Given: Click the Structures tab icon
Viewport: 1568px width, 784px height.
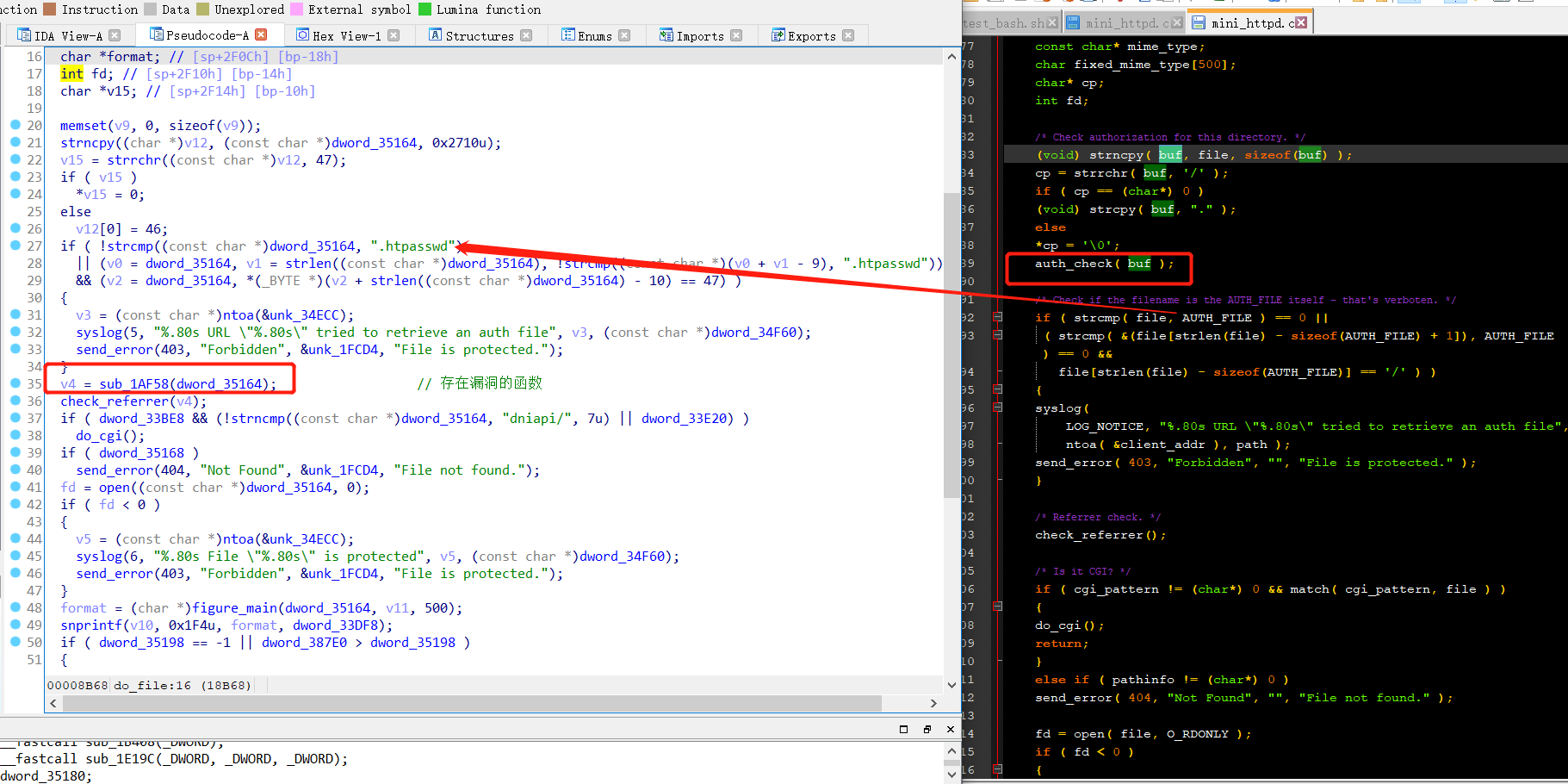Looking at the screenshot, I should [x=435, y=34].
